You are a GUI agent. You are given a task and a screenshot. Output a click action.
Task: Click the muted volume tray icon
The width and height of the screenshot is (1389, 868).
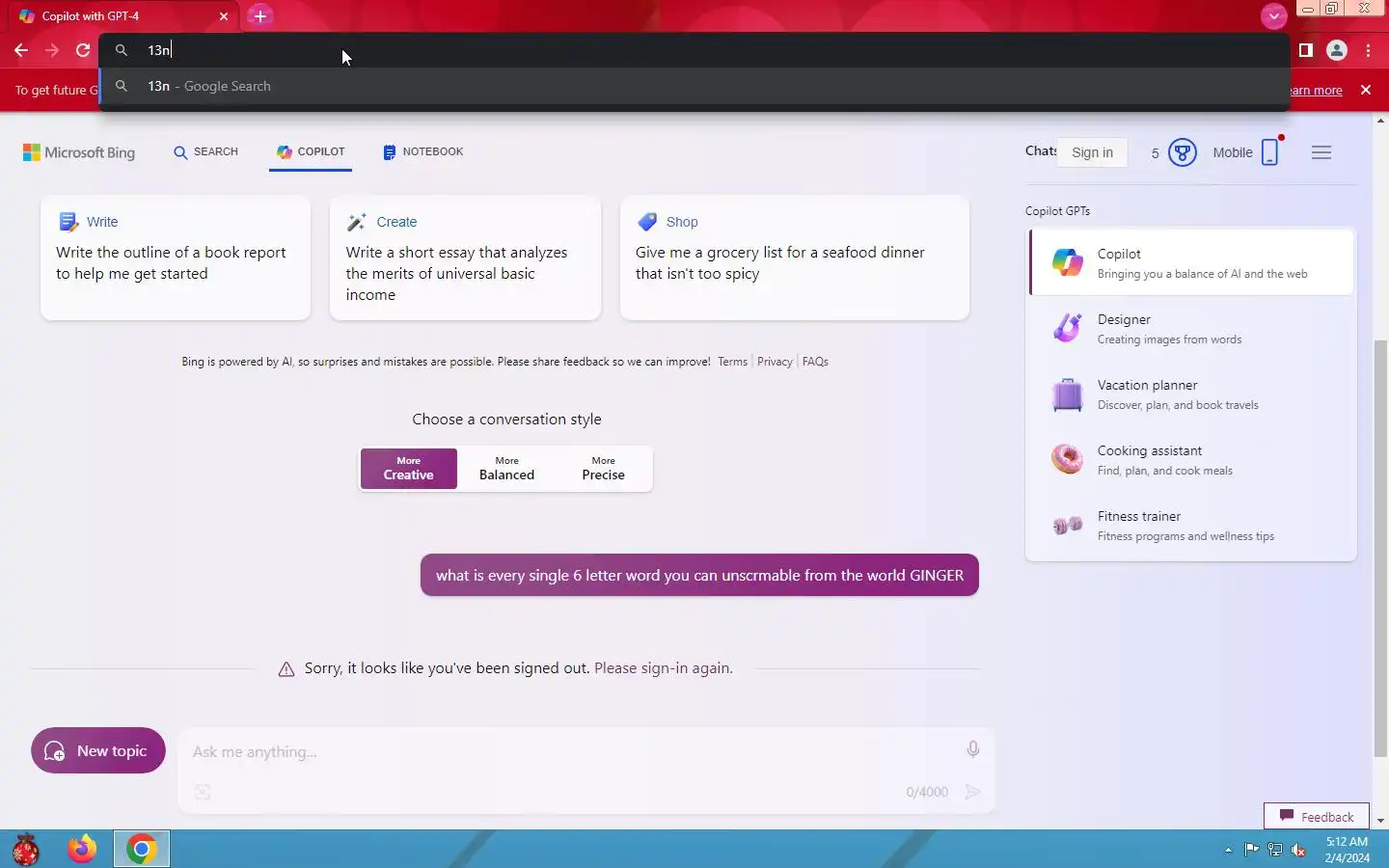pos(1299,850)
